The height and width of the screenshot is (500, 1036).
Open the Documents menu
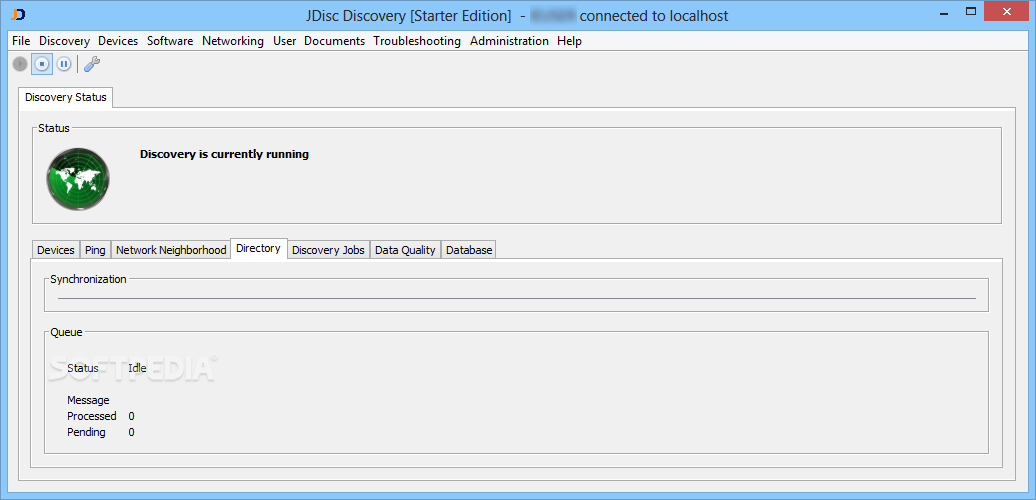pos(334,41)
